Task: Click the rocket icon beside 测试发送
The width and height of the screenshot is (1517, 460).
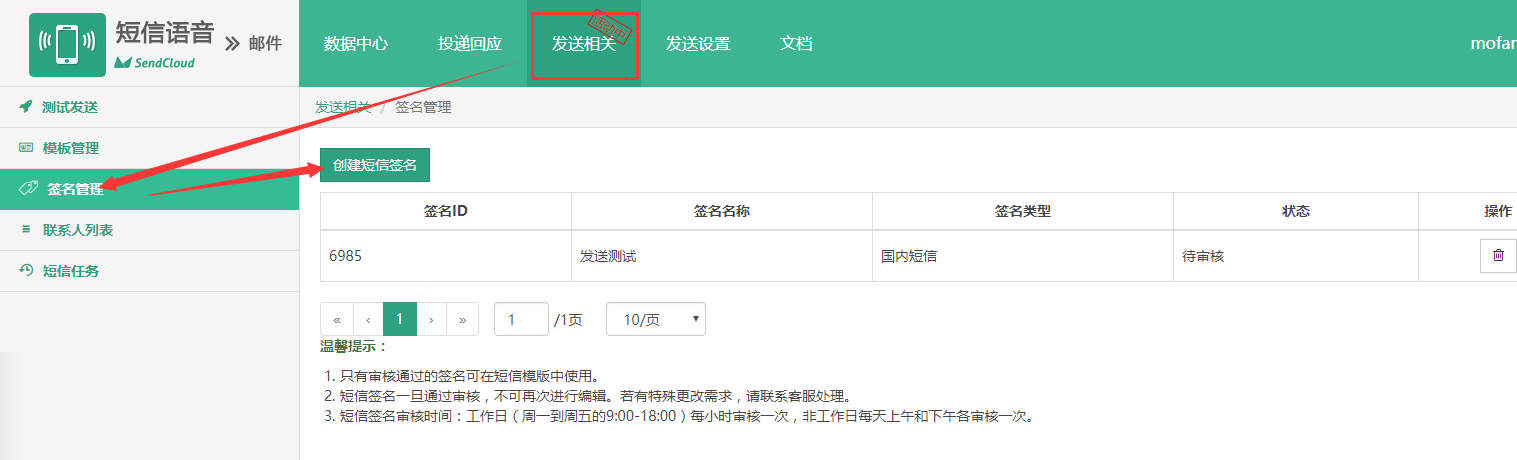Action: click(x=26, y=107)
